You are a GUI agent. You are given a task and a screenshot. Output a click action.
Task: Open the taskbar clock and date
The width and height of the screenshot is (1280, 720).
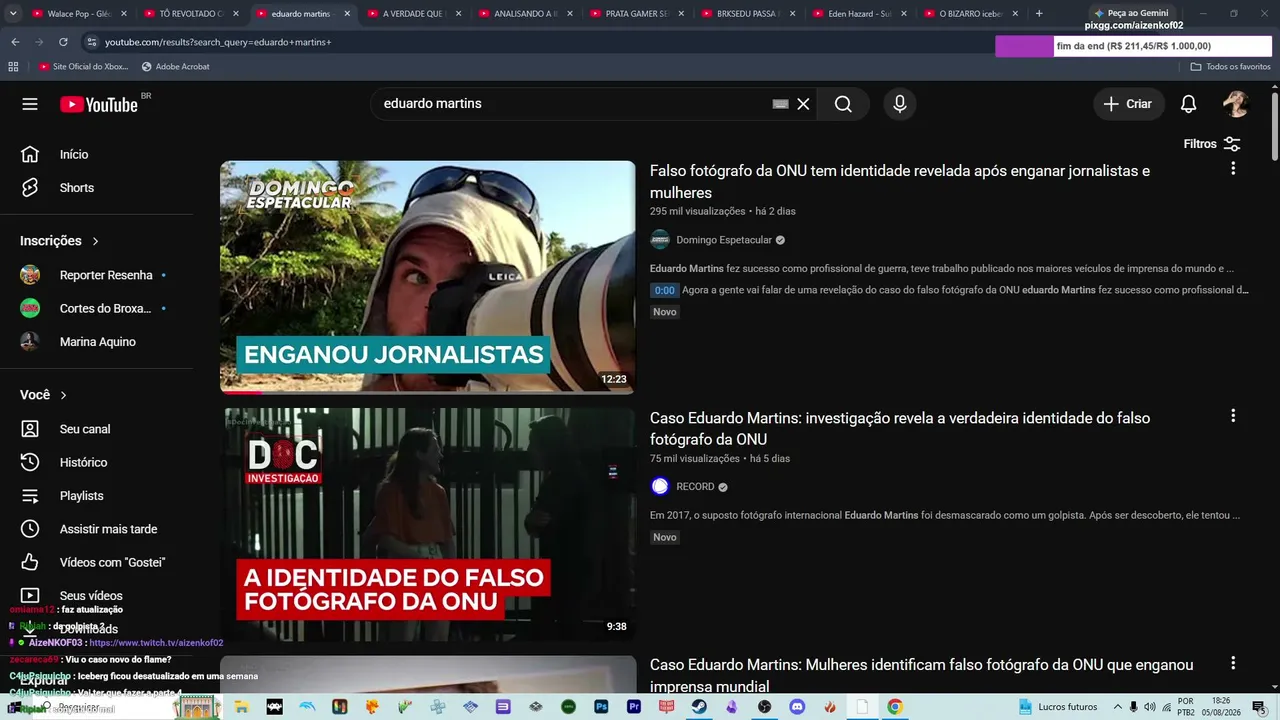(1221, 707)
